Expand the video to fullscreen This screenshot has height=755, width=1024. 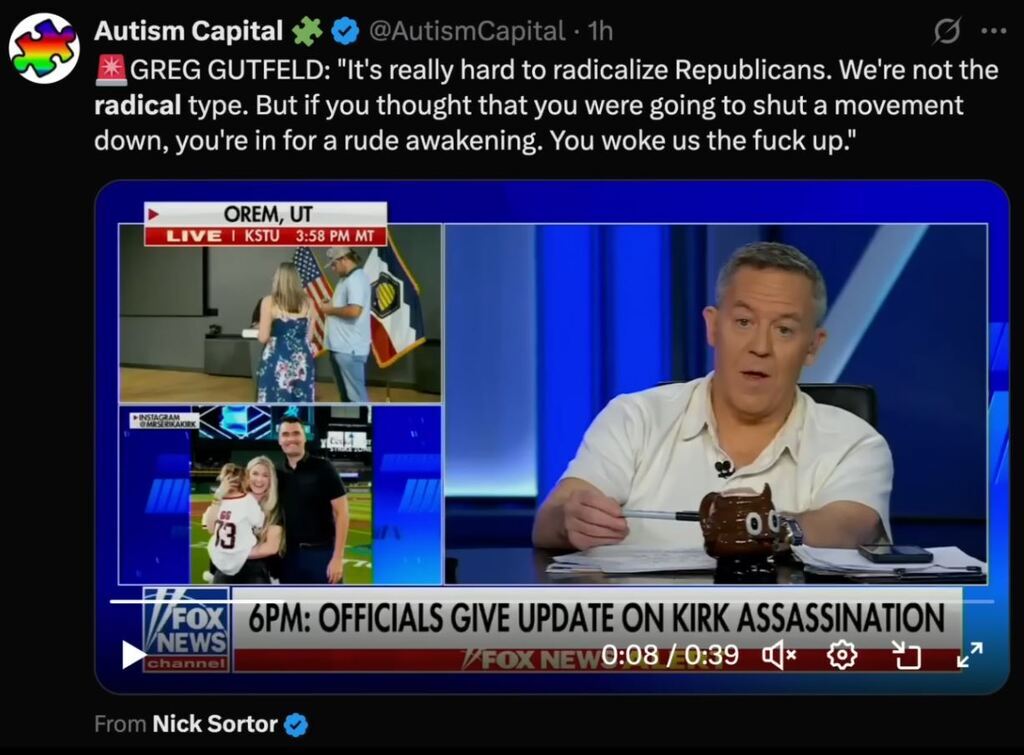pyautogui.click(x=970, y=654)
